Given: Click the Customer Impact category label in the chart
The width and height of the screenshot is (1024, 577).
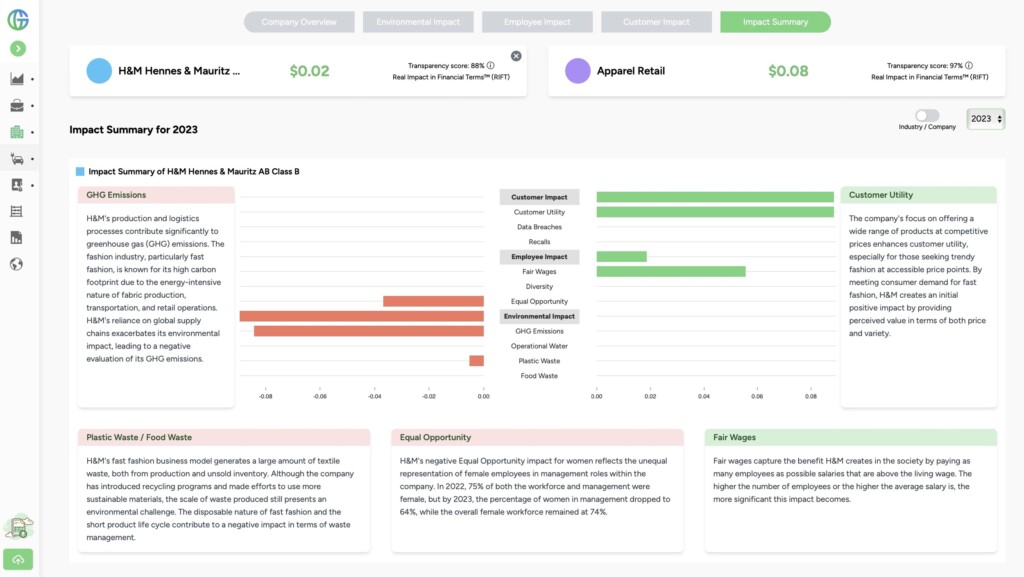Looking at the screenshot, I should point(539,197).
